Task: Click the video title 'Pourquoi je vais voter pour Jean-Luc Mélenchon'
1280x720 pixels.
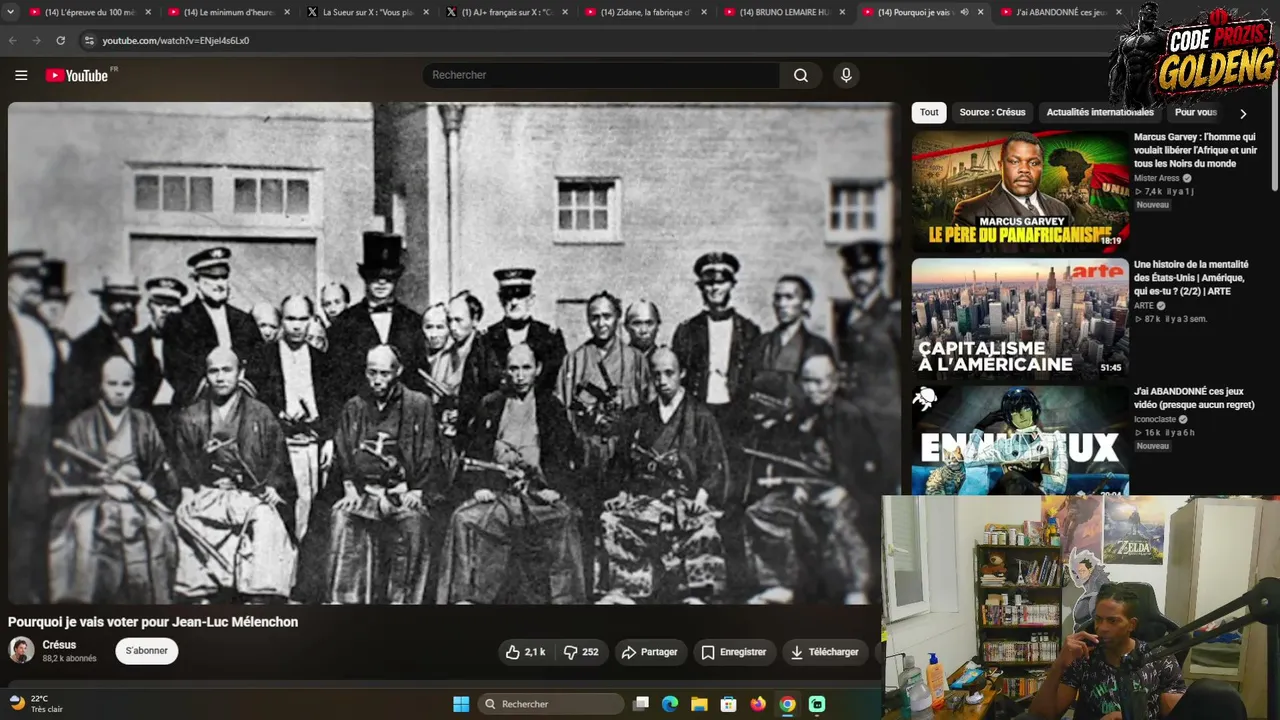Action: pos(153,622)
